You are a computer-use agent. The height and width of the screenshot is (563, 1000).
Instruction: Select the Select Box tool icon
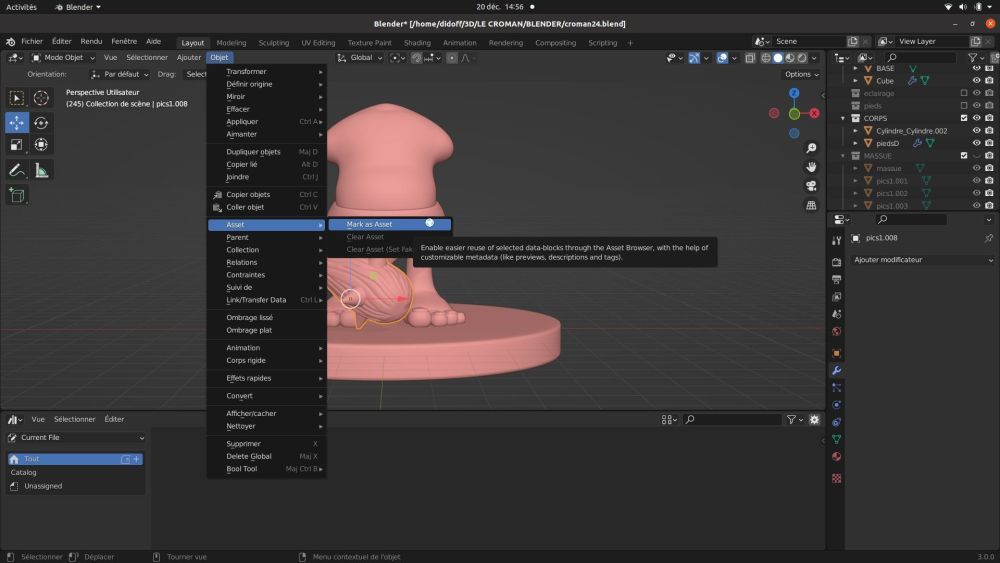pos(17,98)
